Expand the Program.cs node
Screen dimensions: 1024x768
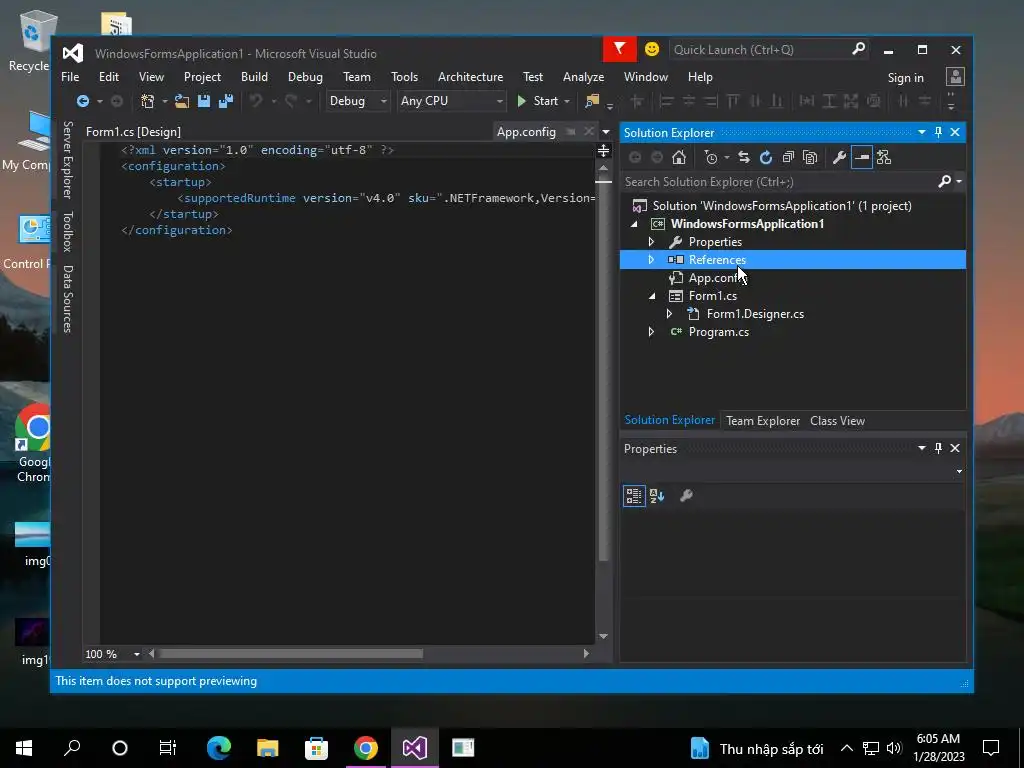click(x=651, y=332)
